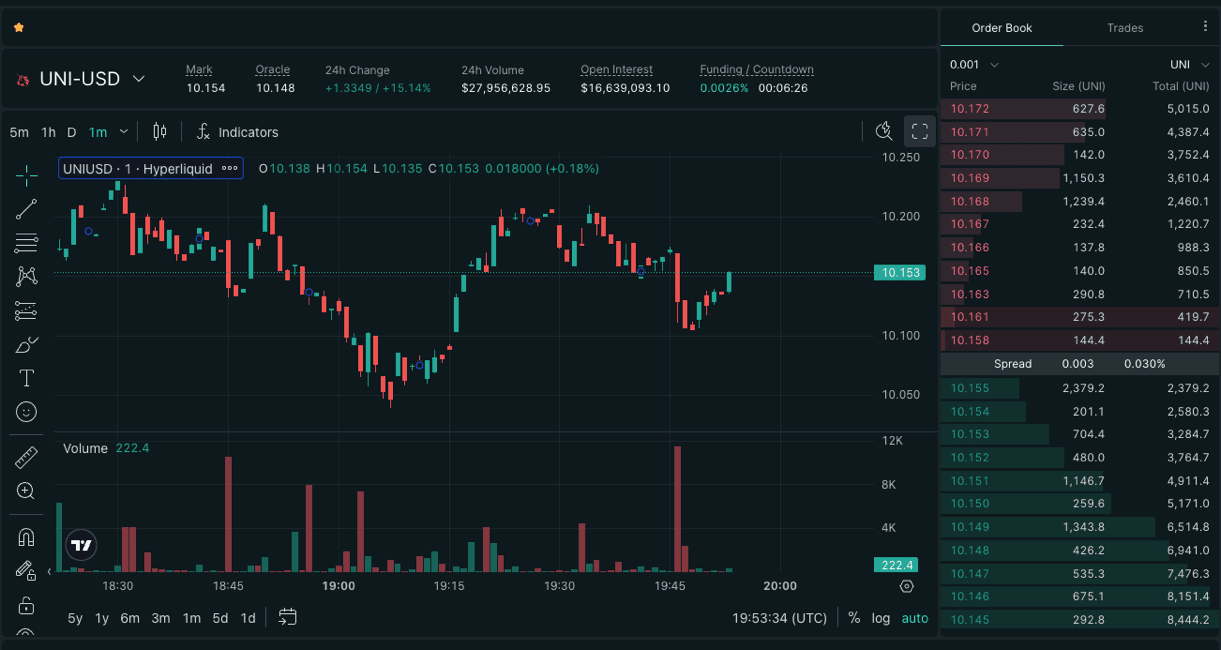Set chart range to 5y
The width and height of the screenshot is (1221, 650).
pyautogui.click(x=75, y=618)
